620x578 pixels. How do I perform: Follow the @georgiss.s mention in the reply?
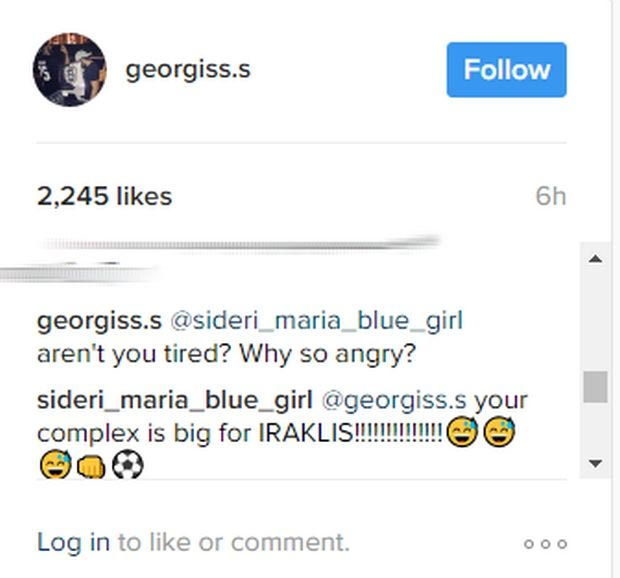click(x=393, y=400)
